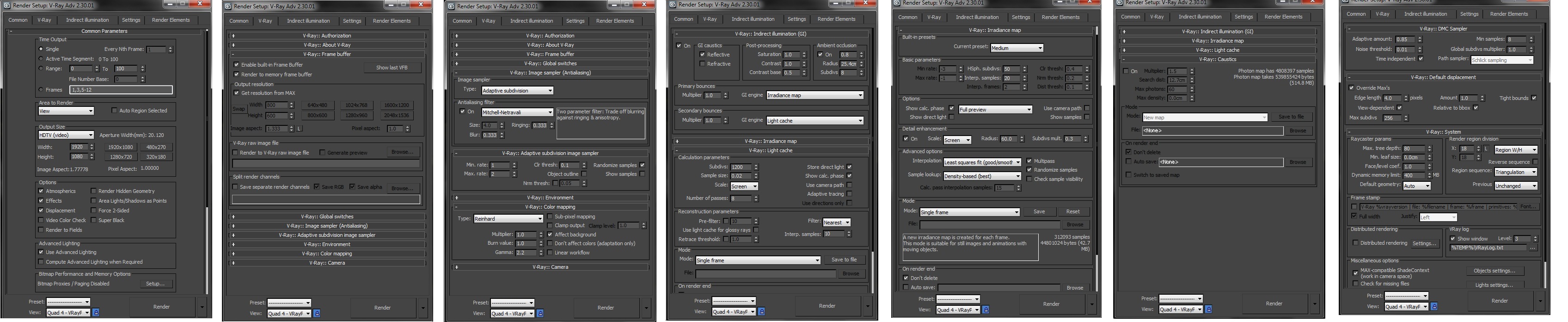Toggle the Image aspect lock L button
Viewport: 1568px width, 322px height.
300,129
